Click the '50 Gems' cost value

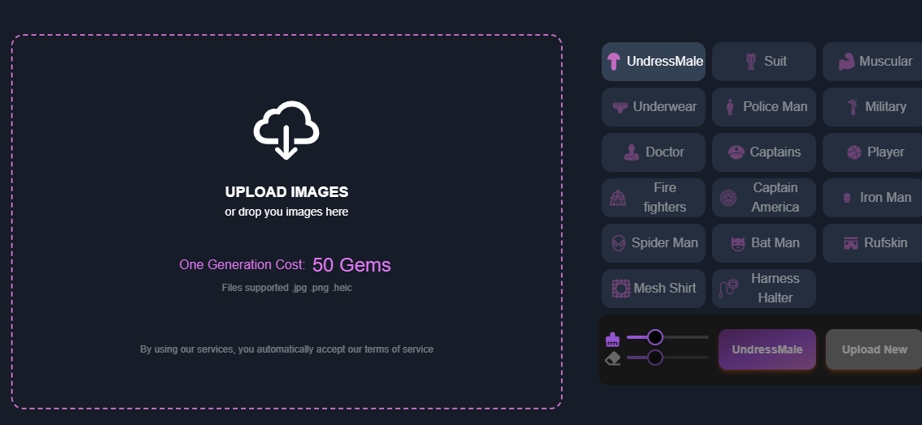click(352, 265)
